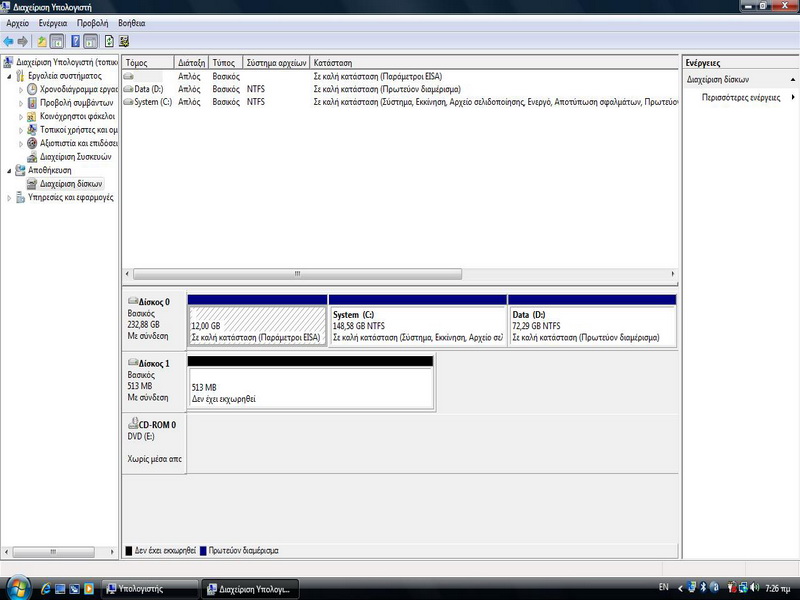Viewport: 800px width, 600px height.
Task: Click the green Refresh toolbar icon
Action: 109,41
